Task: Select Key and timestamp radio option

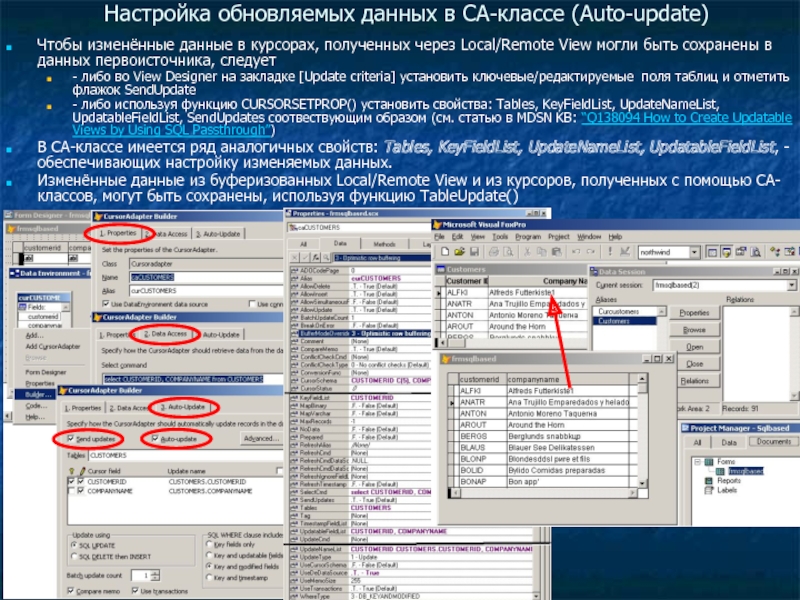Action: click(x=209, y=578)
